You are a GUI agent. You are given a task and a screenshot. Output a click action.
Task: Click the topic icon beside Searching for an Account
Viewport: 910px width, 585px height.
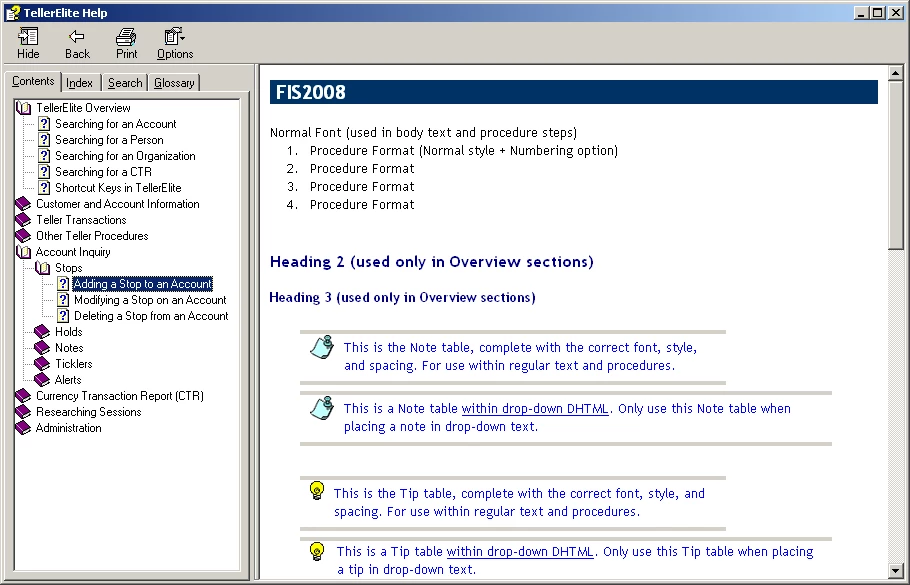44,124
